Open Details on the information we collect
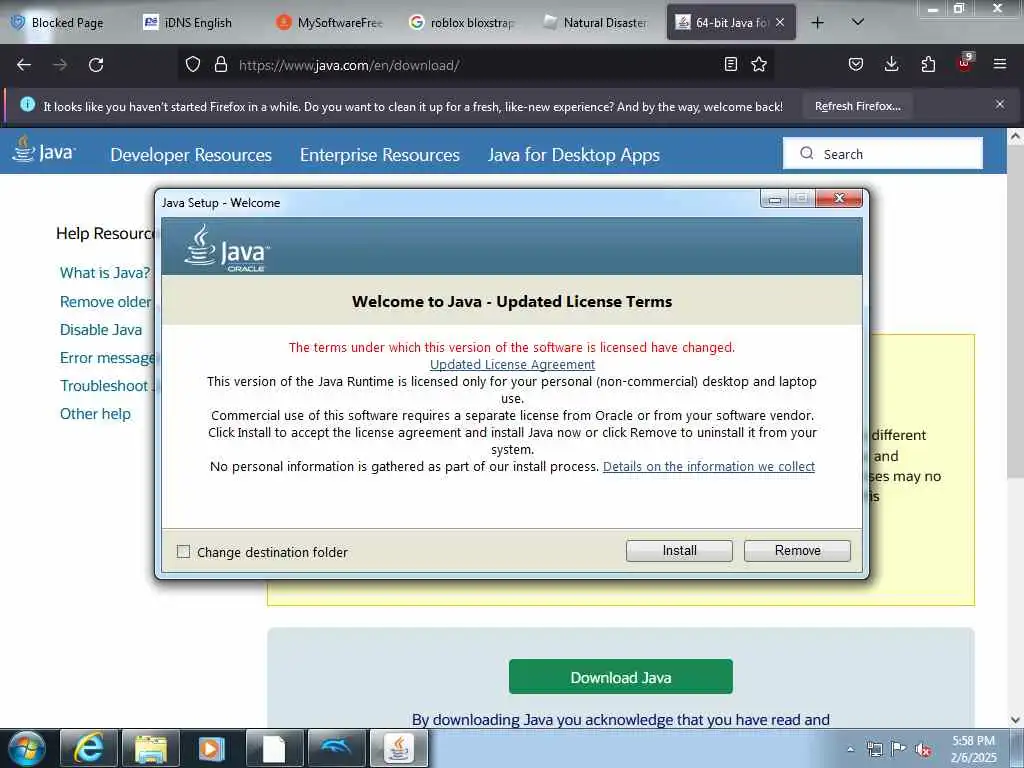 coord(709,466)
